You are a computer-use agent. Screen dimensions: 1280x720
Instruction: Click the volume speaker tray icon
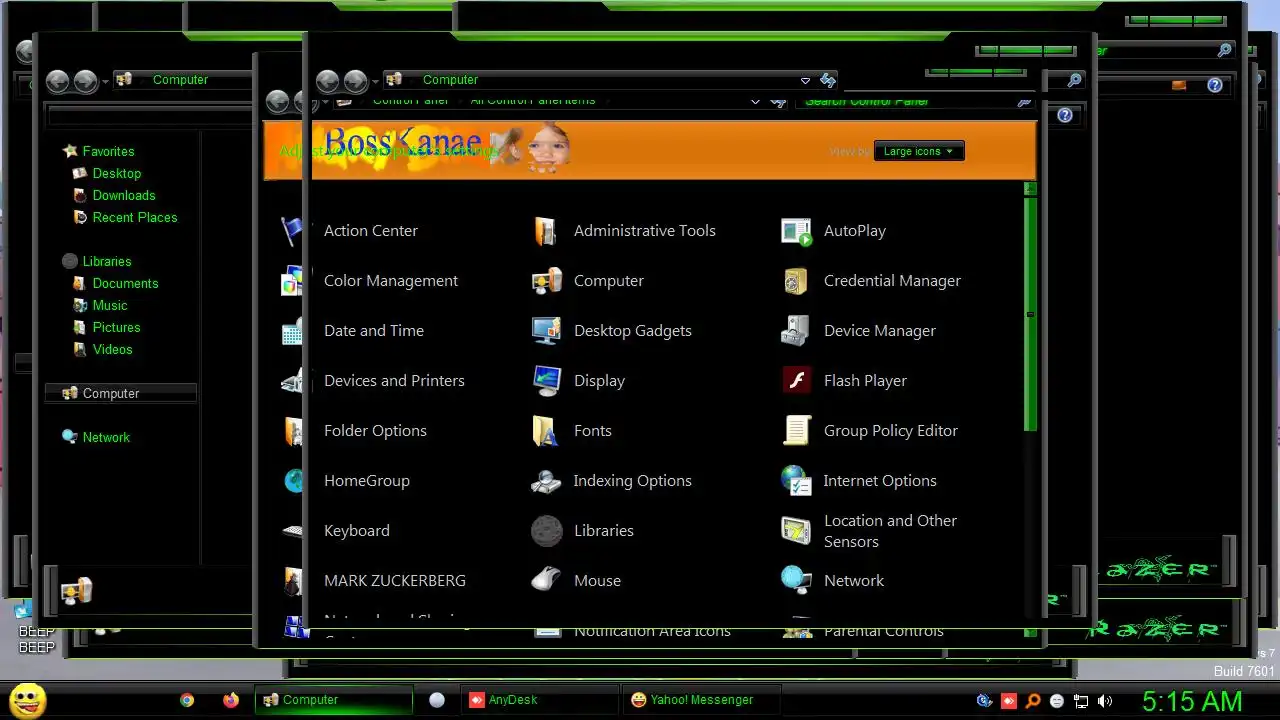(1105, 701)
